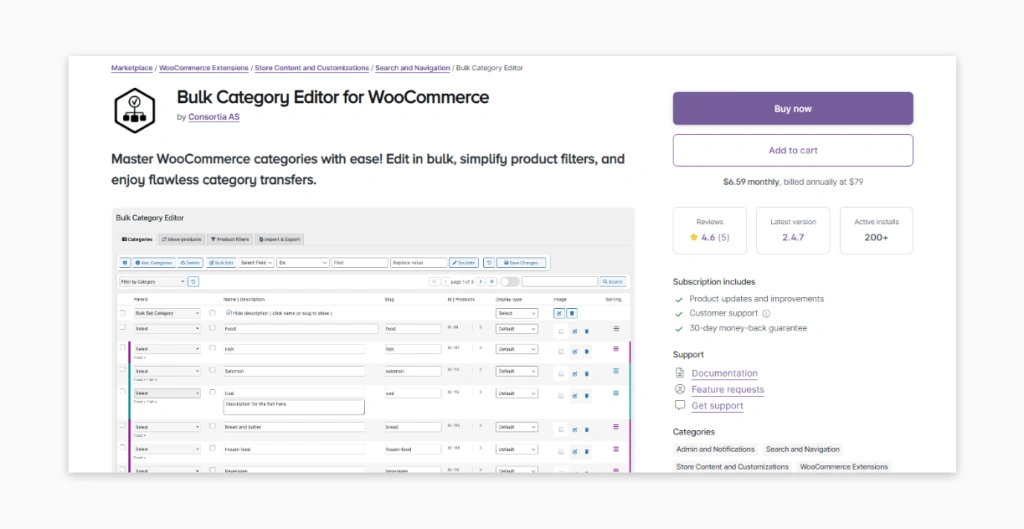1024x529 pixels.
Task: Click the Save Changes button
Action: coord(521,263)
